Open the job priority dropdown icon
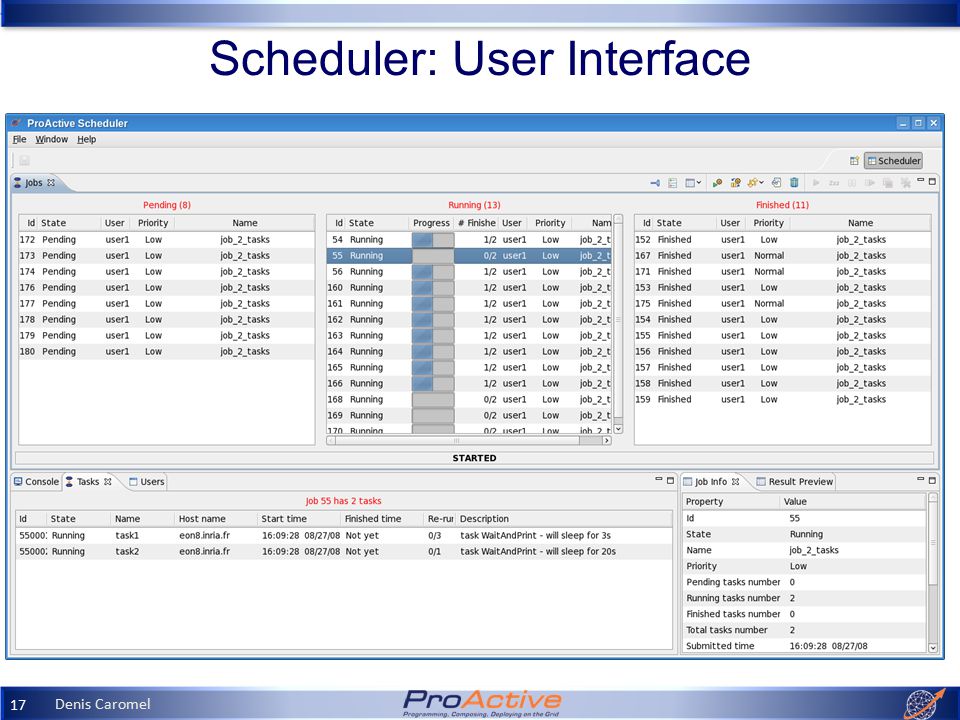This screenshot has height=720, width=960. pyautogui.click(x=756, y=182)
